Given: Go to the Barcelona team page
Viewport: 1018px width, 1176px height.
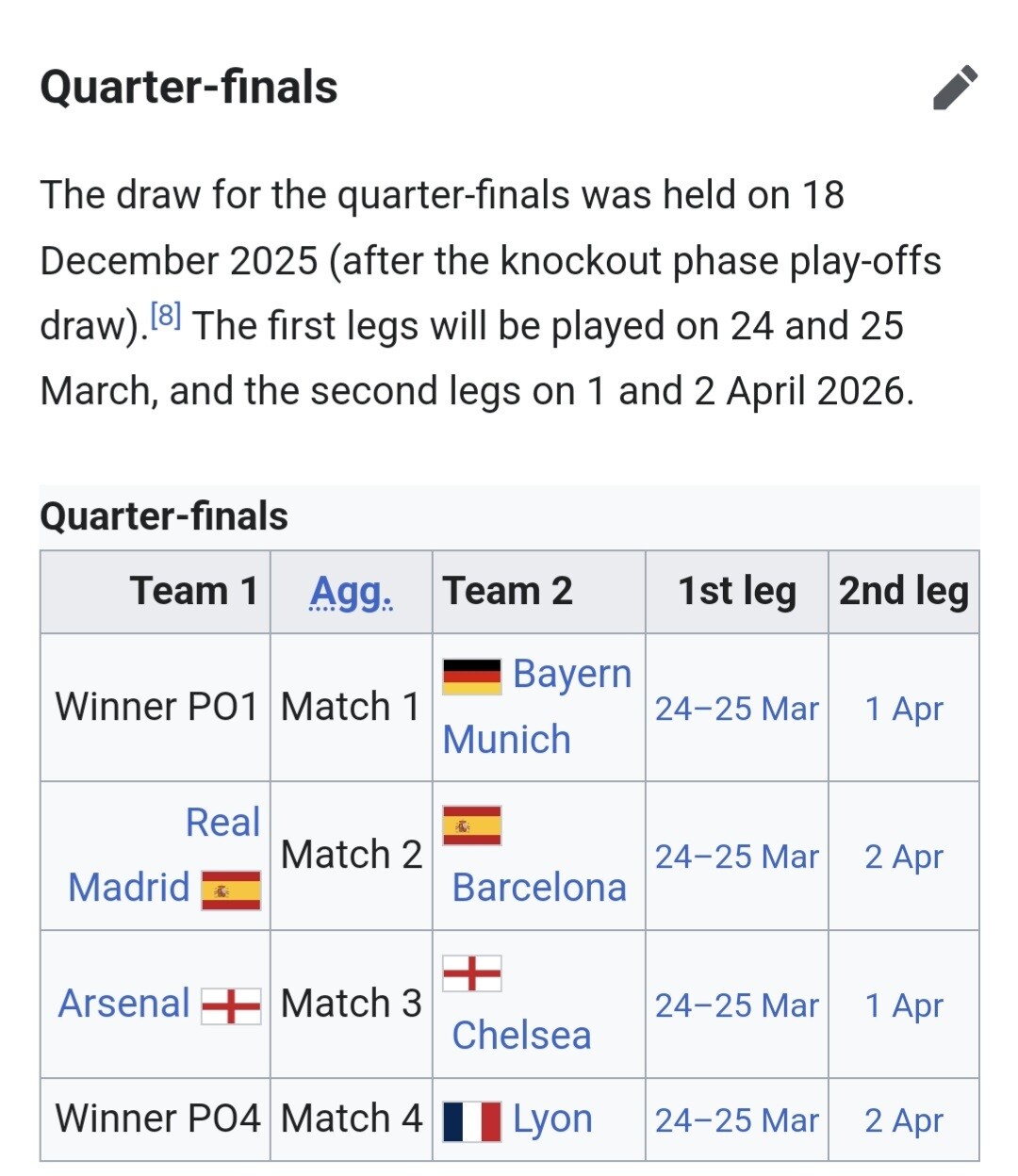Looking at the screenshot, I should 539,888.
